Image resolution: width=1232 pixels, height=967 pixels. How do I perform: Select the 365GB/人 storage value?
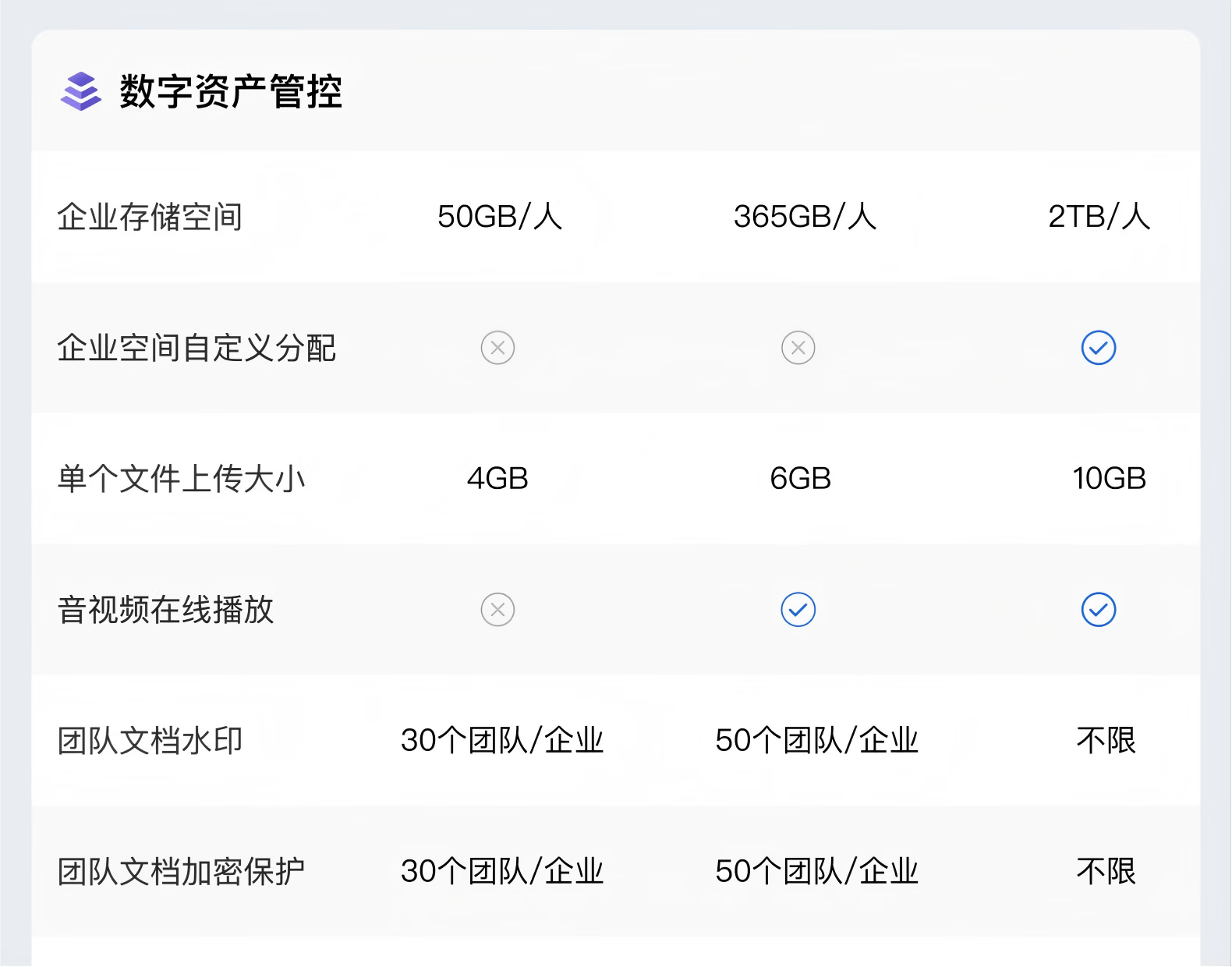click(x=805, y=217)
